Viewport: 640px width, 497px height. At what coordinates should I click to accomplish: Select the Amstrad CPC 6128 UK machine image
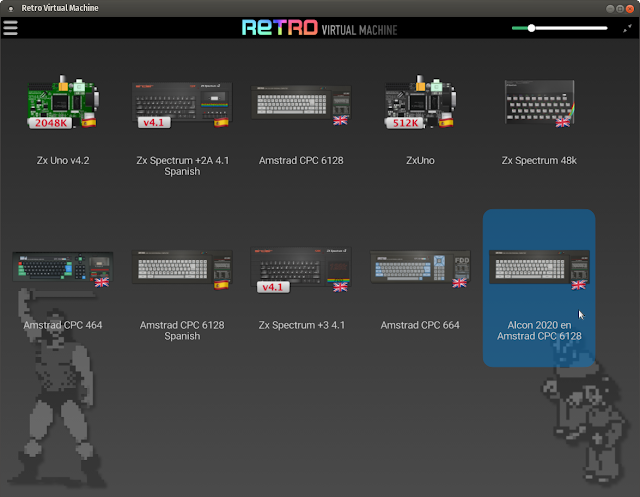[301, 104]
